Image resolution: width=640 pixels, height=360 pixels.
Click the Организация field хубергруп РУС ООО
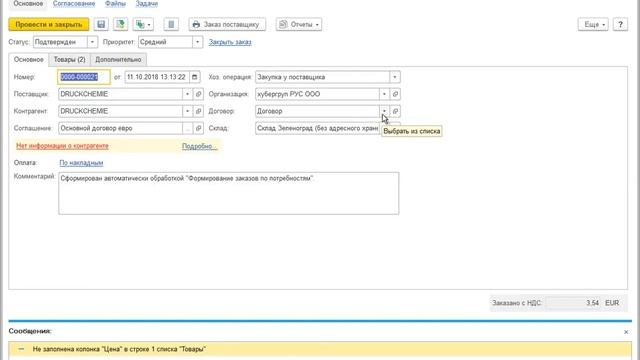pos(318,94)
